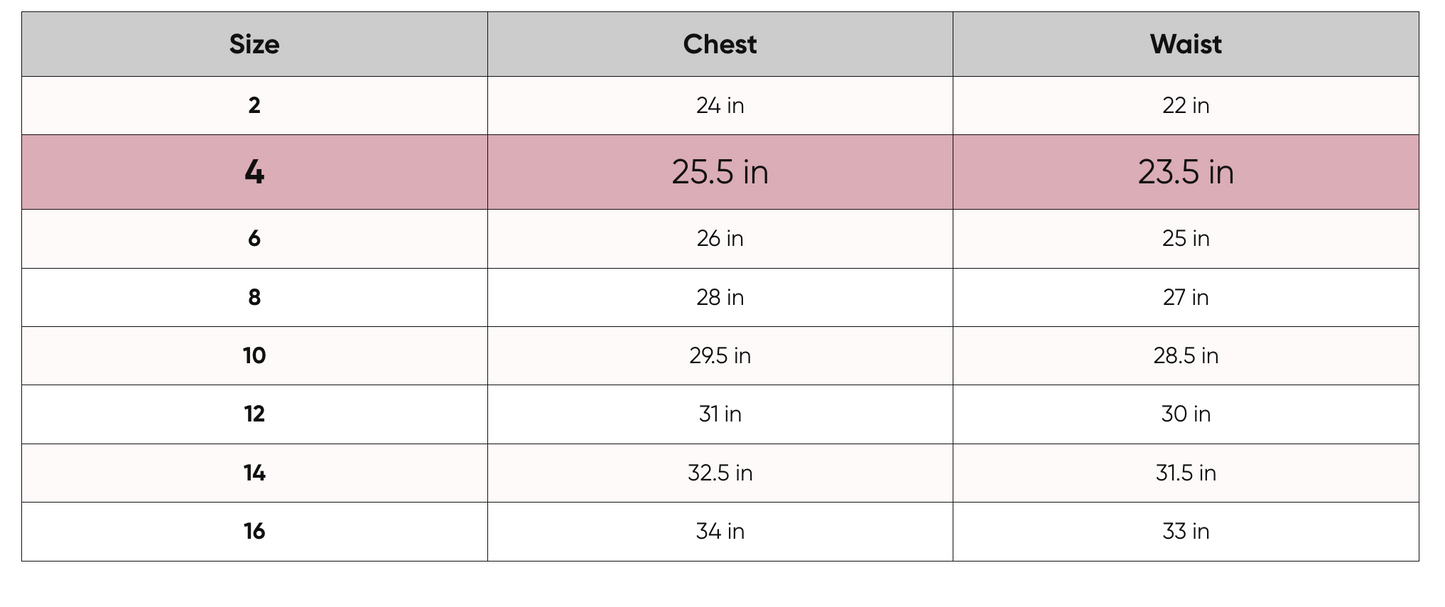
Task: Click the 28.5 in waist cell
Action: click(1186, 355)
